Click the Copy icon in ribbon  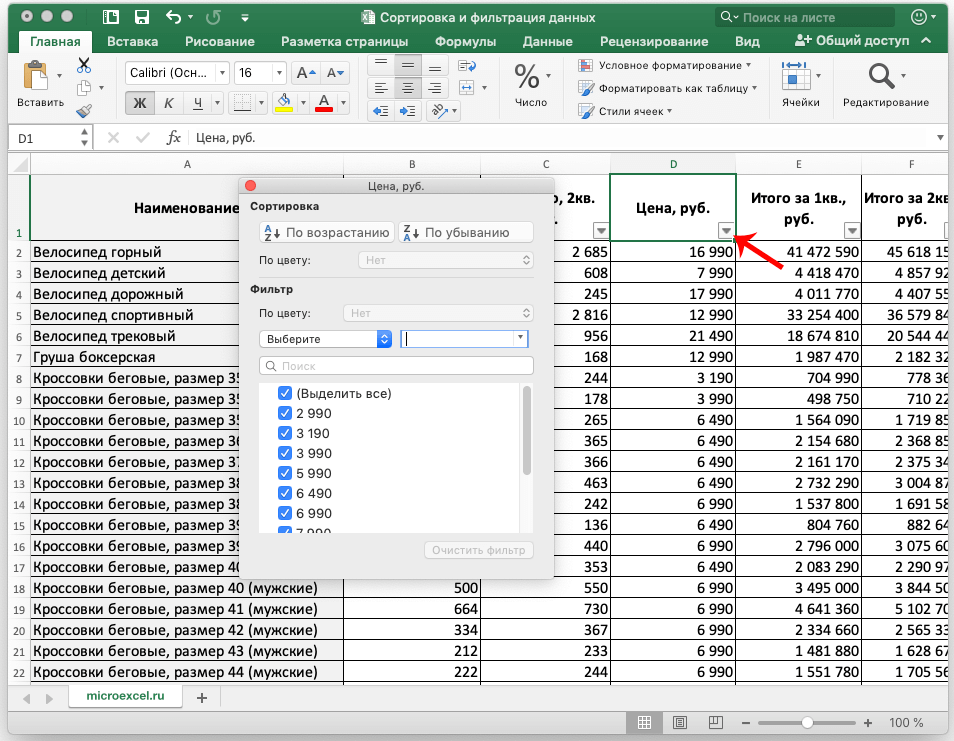(84, 88)
